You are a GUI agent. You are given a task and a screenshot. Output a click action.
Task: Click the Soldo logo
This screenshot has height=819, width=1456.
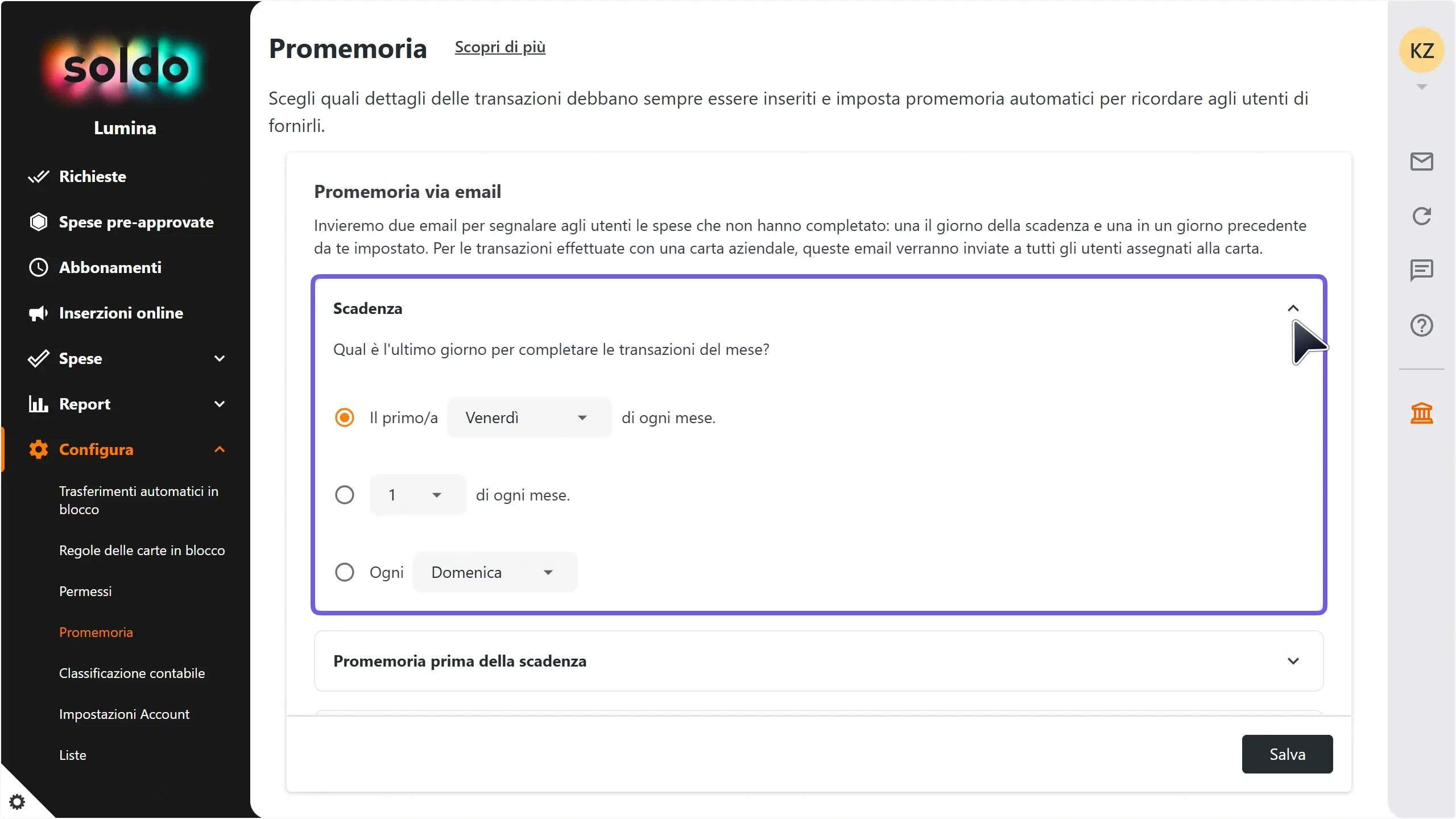click(x=125, y=68)
